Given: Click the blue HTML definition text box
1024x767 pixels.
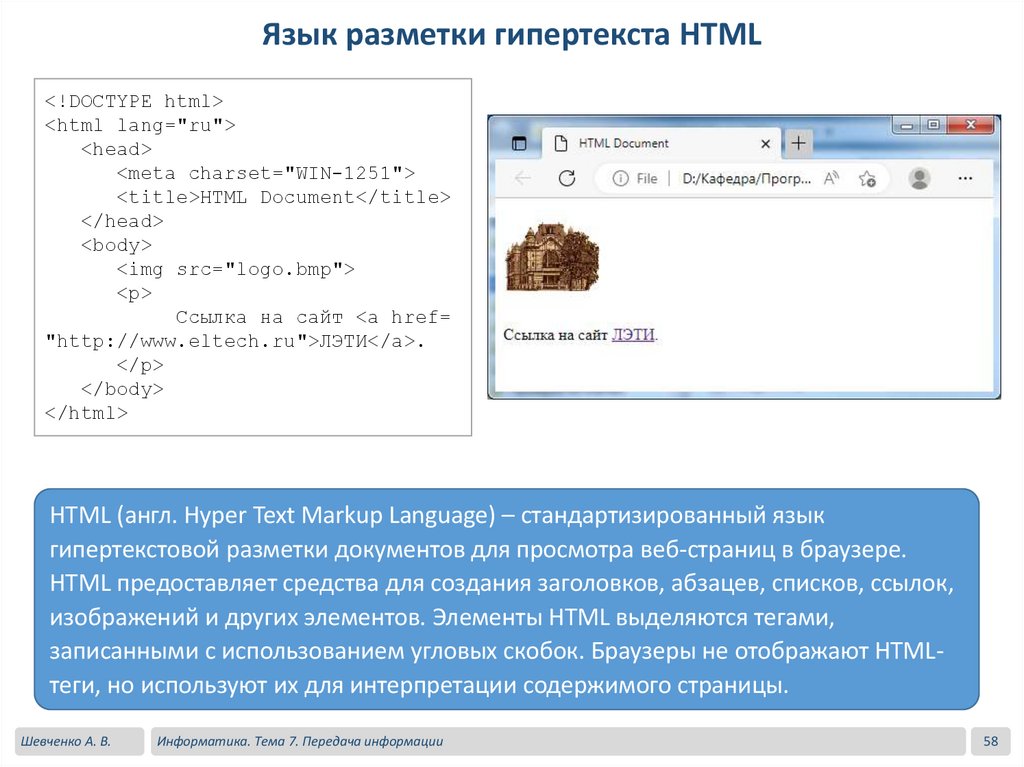Looking at the screenshot, I should pos(507,600).
